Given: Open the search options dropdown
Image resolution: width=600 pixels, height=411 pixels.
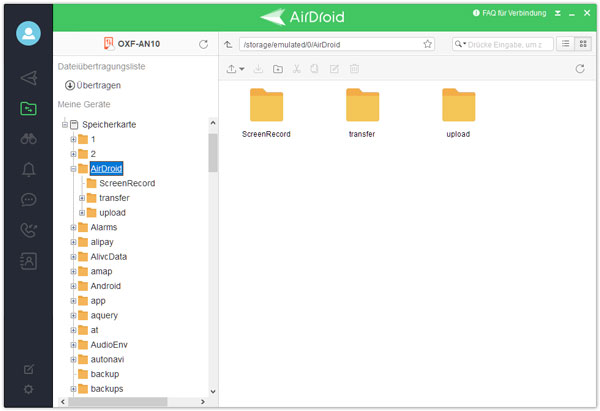Looking at the screenshot, I should (460, 44).
